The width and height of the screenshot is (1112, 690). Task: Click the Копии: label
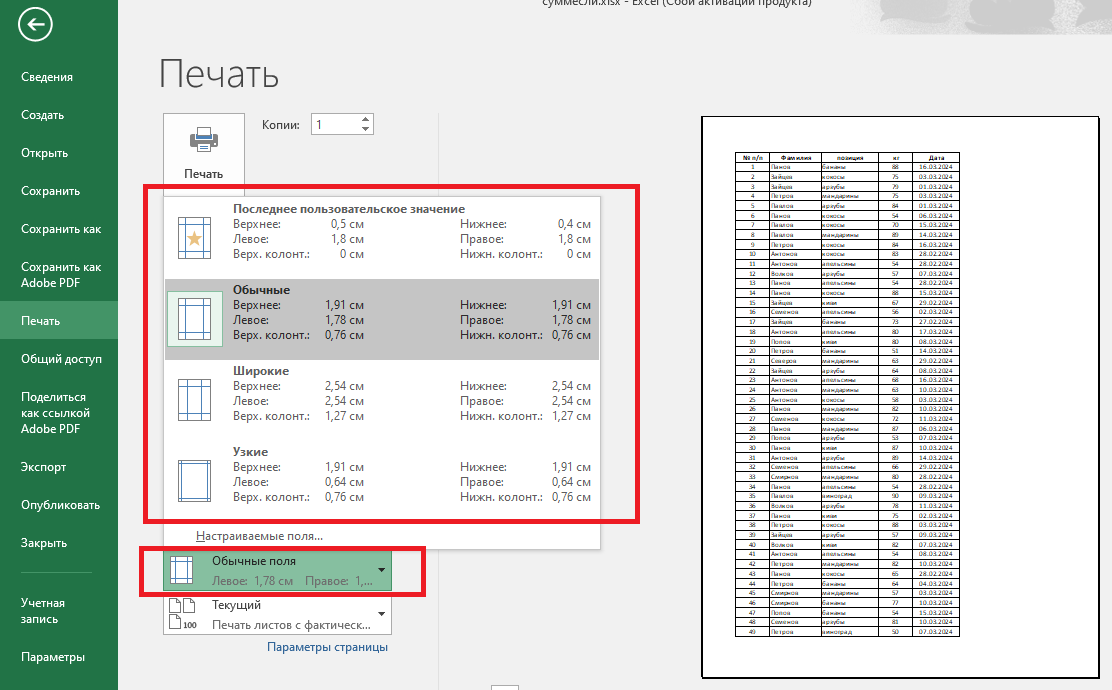coord(281,125)
